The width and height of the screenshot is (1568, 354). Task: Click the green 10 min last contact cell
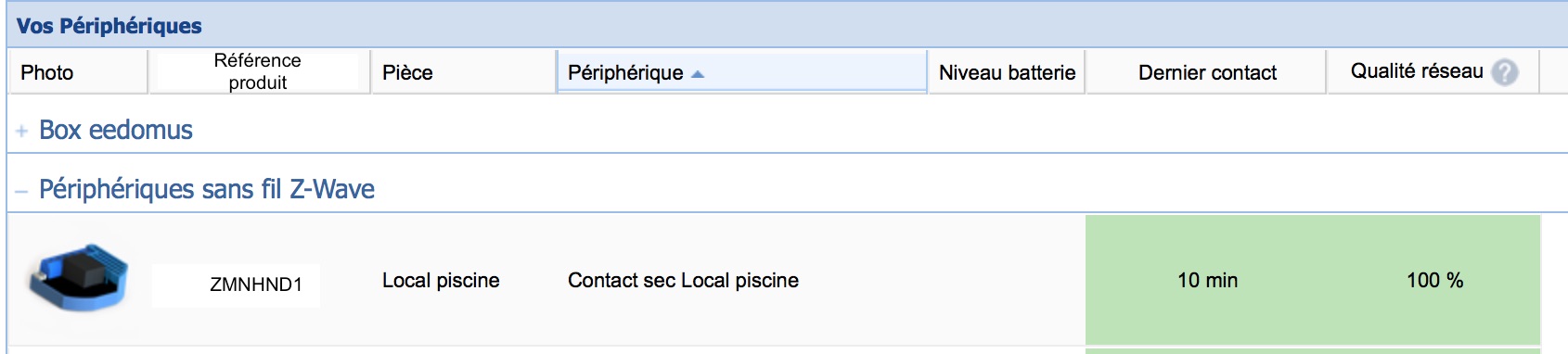pos(1207,280)
